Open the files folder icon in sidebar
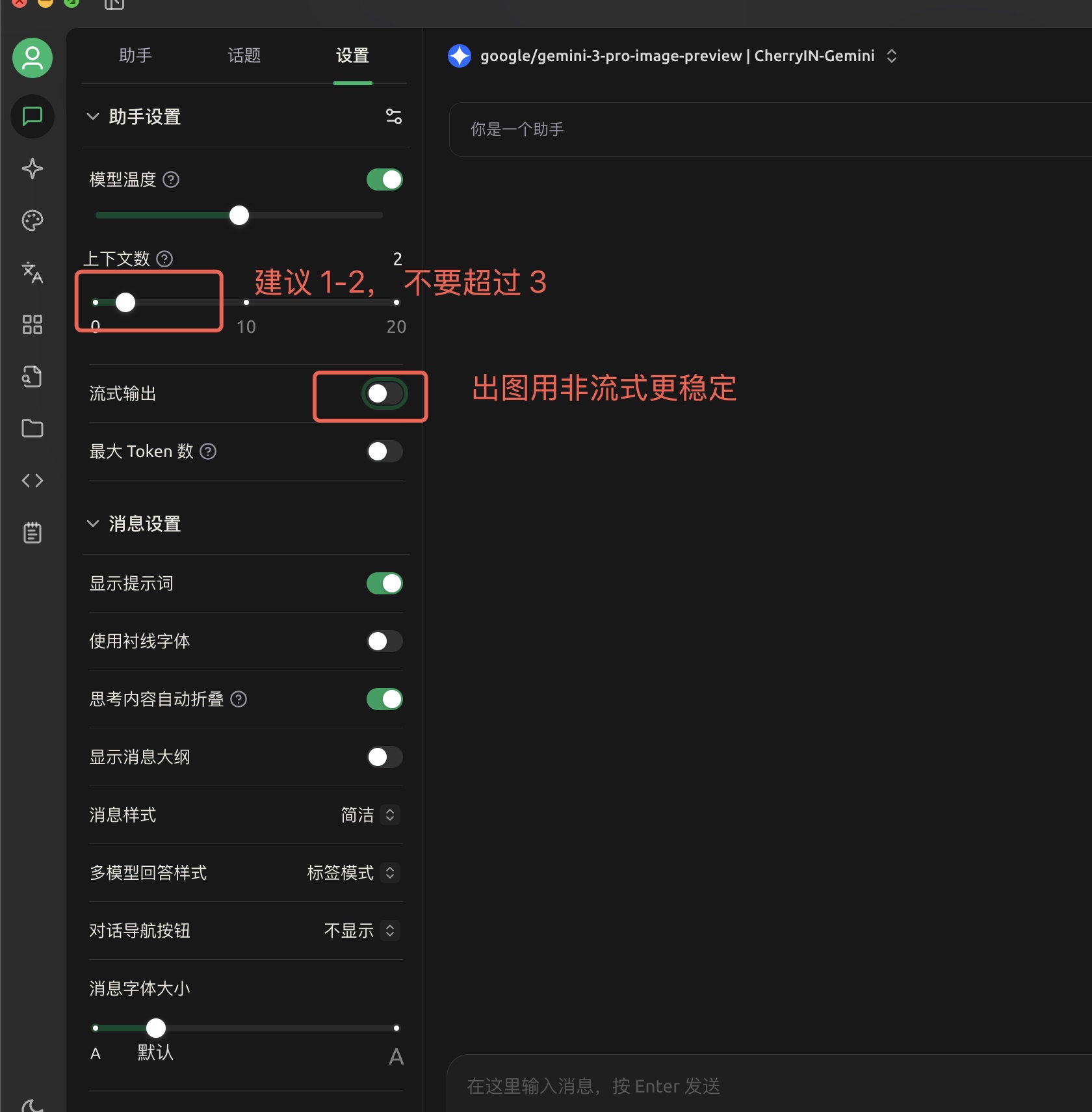The width and height of the screenshot is (1092, 1112). coord(32,429)
